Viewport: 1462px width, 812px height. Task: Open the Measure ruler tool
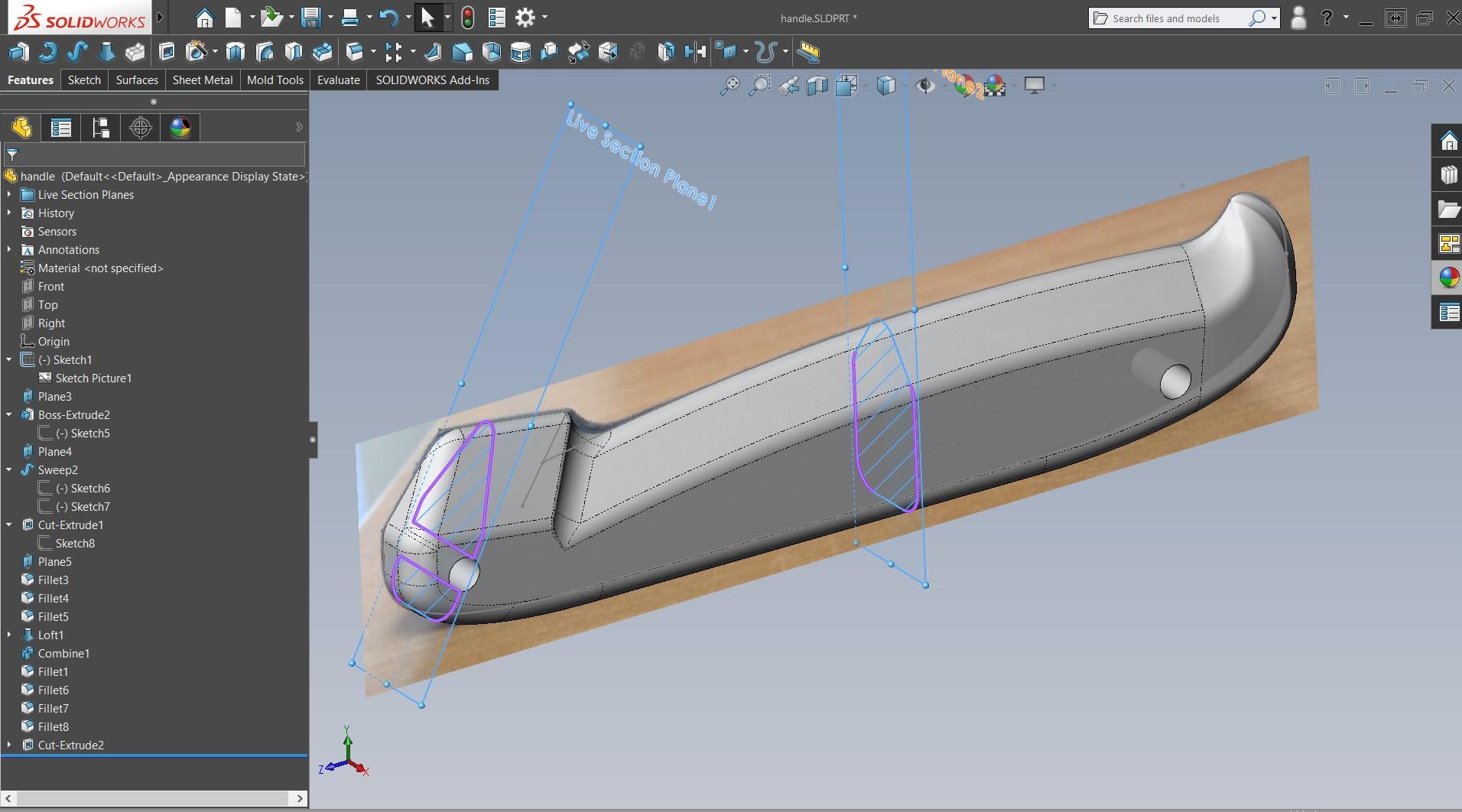(x=808, y=52)
